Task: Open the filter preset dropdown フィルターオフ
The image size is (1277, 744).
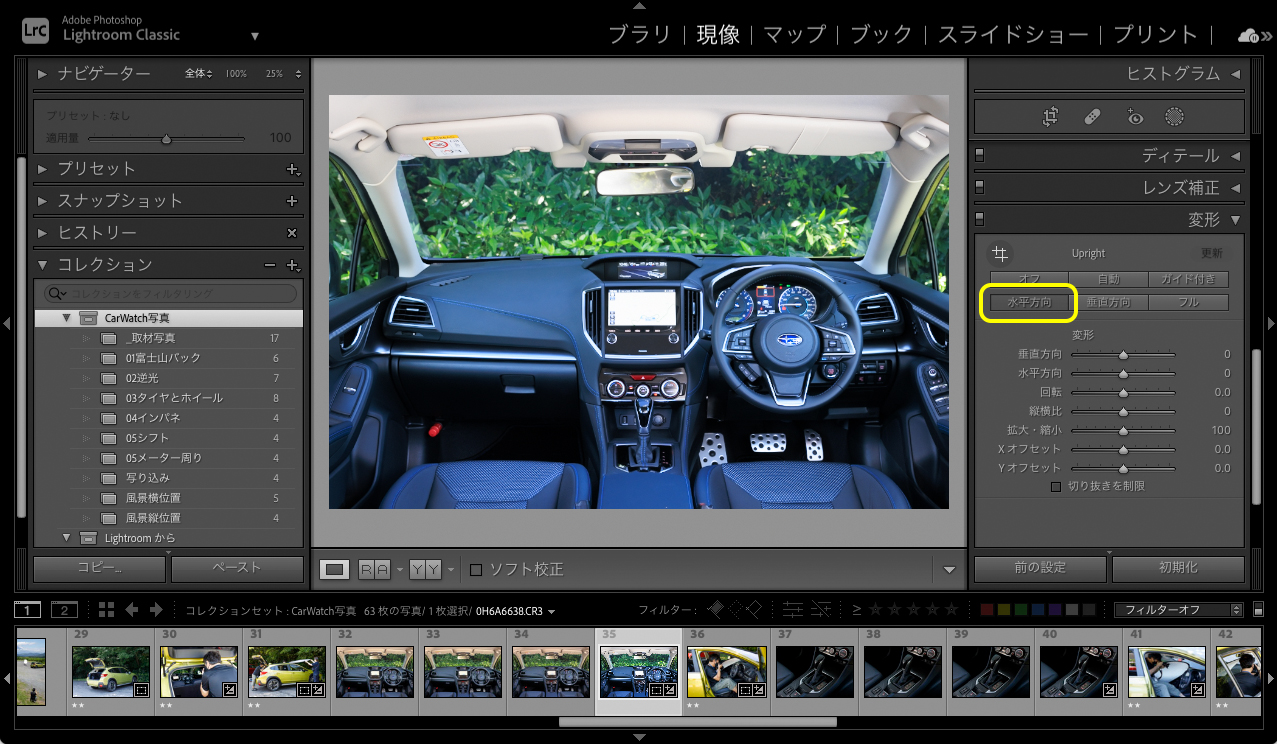Action: click(x=1179, y=610)
